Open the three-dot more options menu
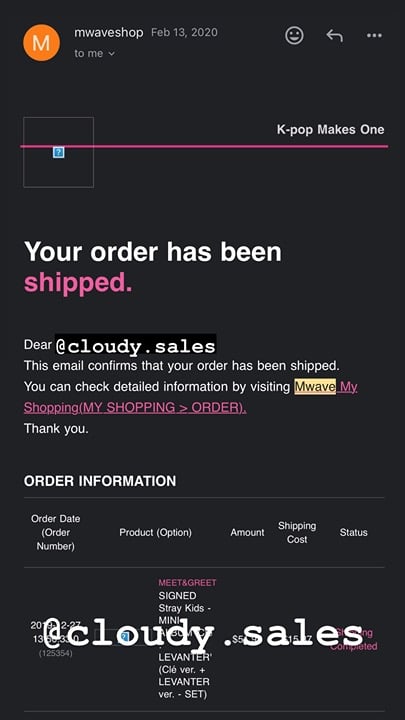 coord(374,35)
